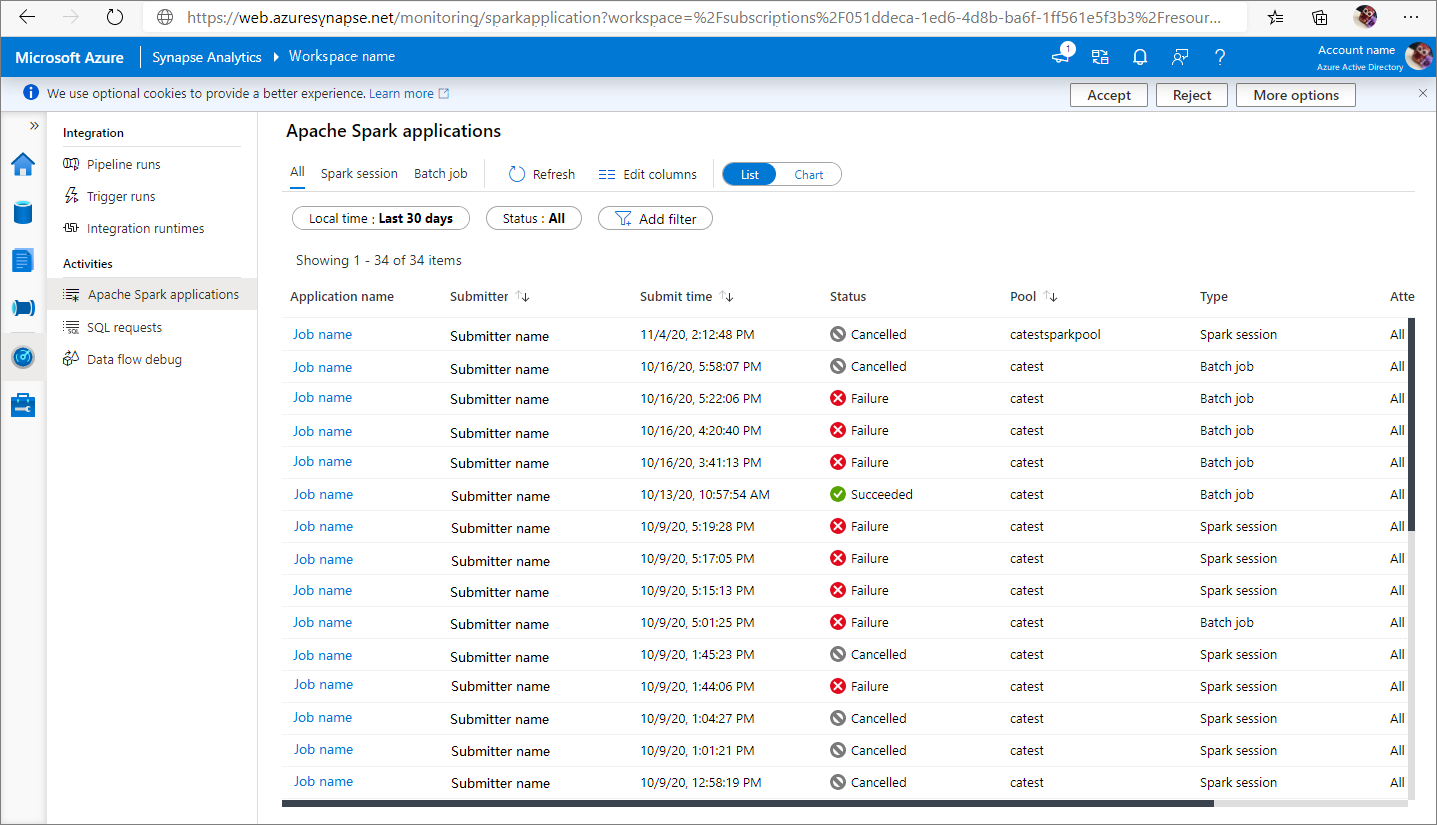Open the Data hub icon
The height and width of the screenshot is (825, 1437).
(22, 212)
